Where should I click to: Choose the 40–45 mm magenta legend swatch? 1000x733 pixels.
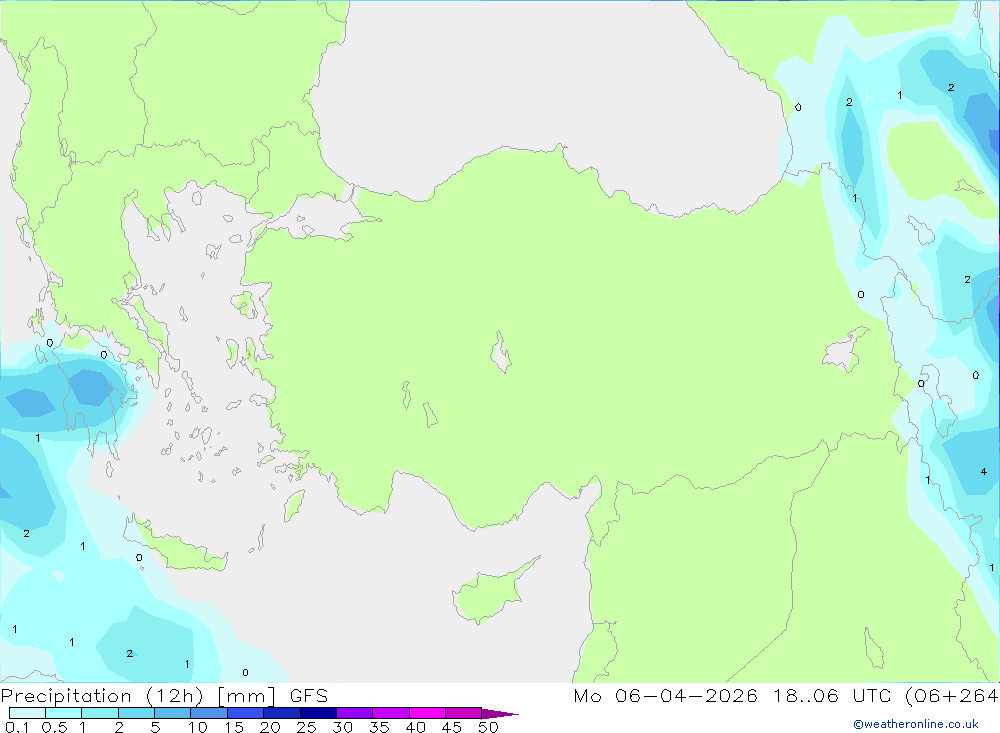click(427, 713)
